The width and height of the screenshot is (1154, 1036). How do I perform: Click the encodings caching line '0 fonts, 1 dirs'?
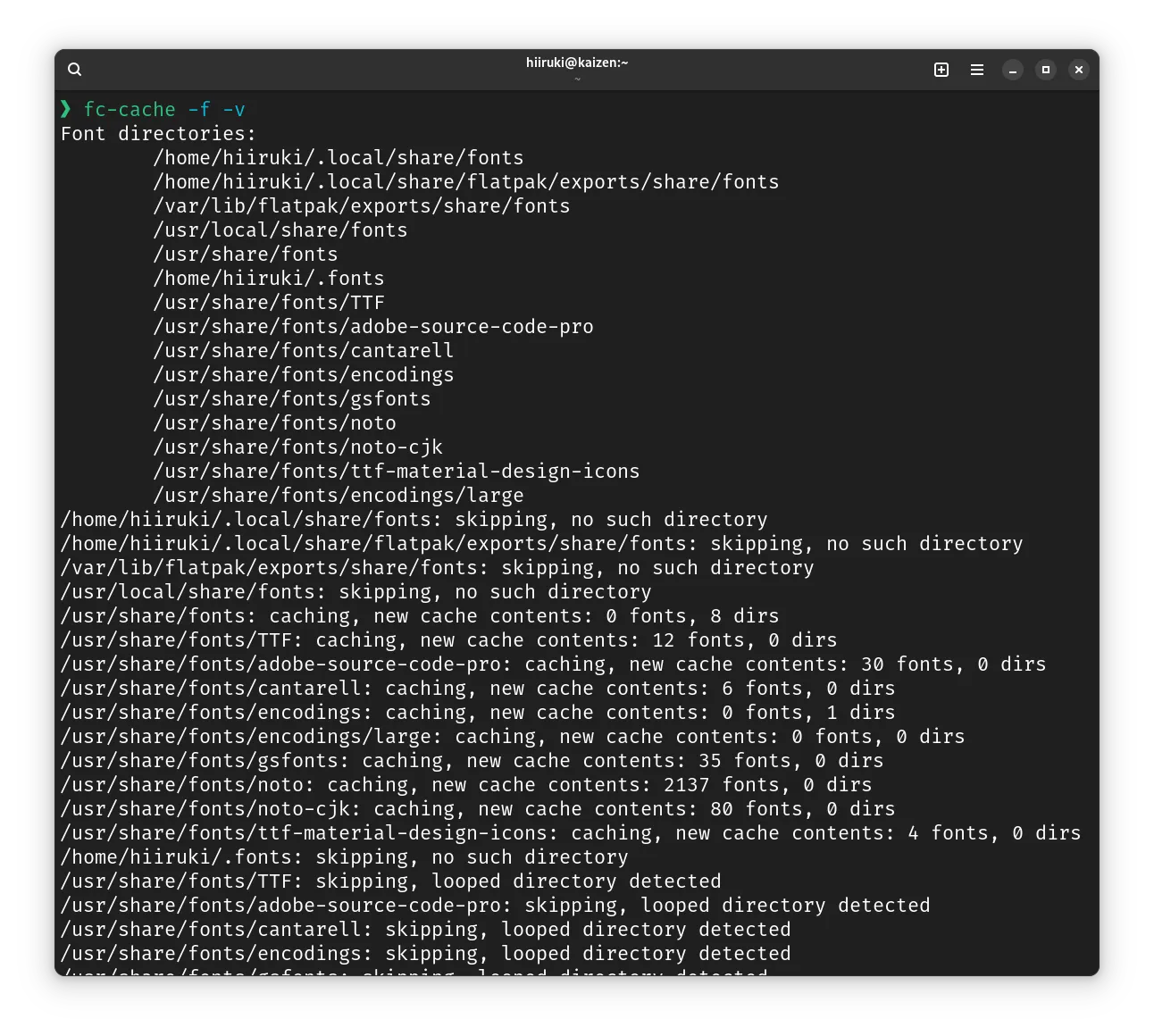tap(478, 713)
